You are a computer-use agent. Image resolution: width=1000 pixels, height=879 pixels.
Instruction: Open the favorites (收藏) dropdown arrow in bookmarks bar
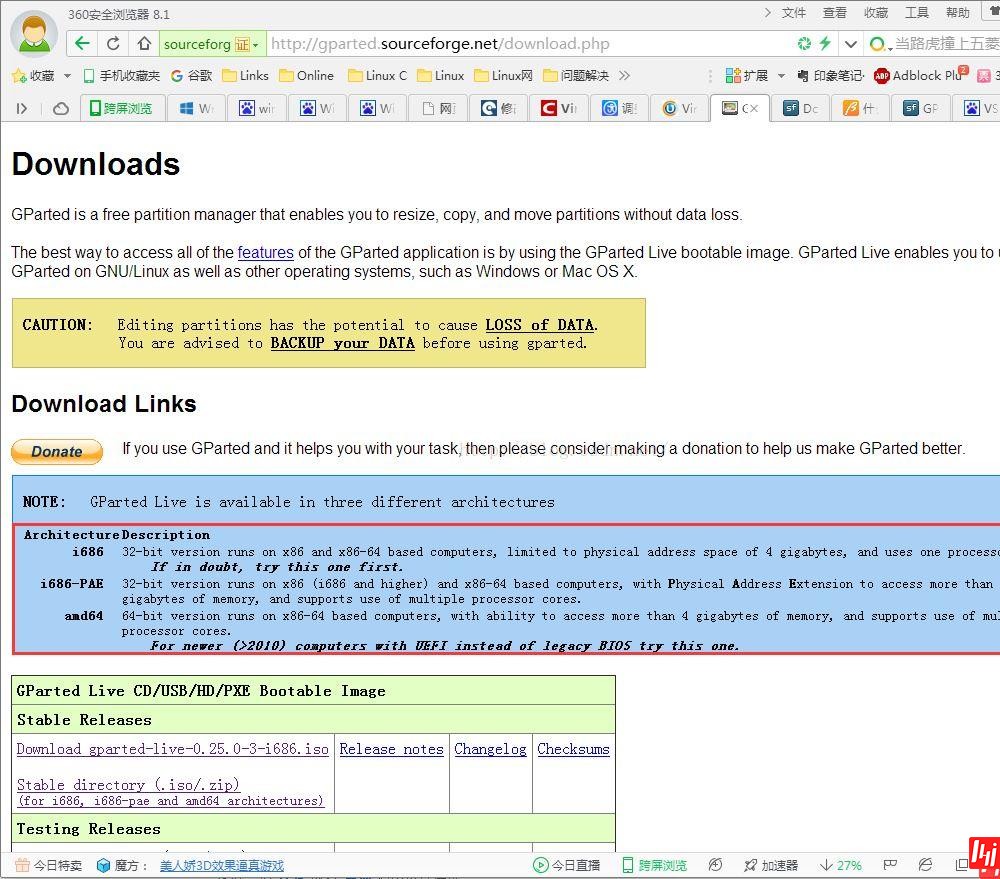67,76
